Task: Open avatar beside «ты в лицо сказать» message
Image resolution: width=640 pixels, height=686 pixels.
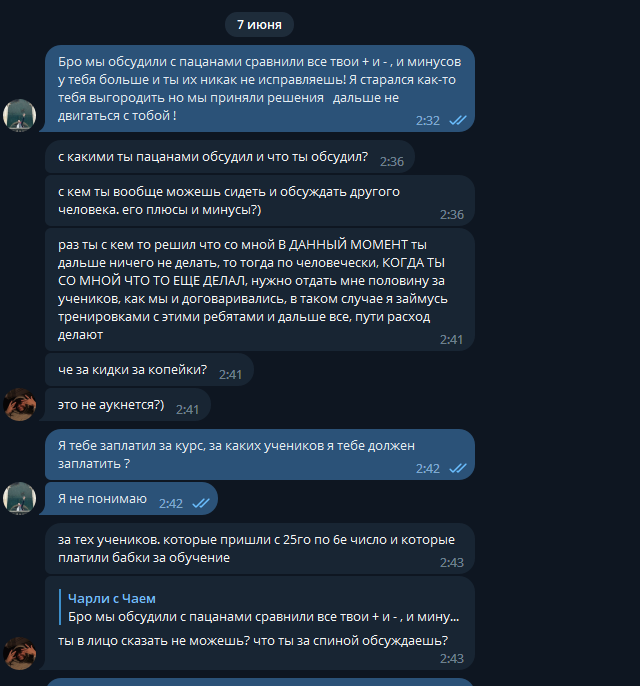Action: (x=20, y=653)
